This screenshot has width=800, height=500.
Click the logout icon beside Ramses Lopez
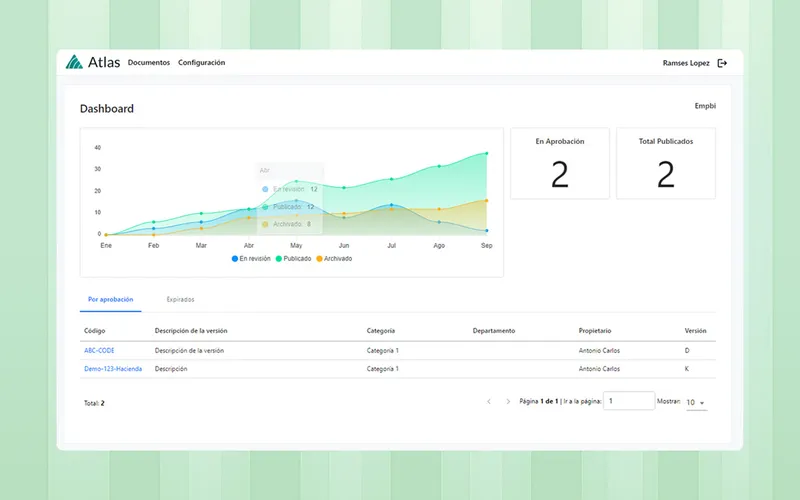click(722, 63)
